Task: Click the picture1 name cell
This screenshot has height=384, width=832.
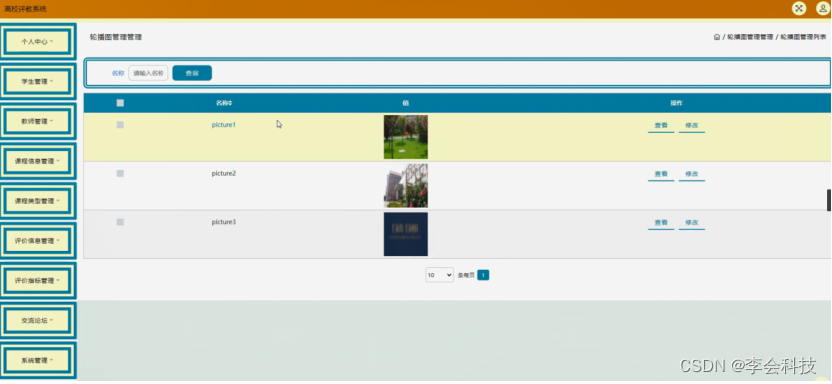Action: (x=223, y=125)
